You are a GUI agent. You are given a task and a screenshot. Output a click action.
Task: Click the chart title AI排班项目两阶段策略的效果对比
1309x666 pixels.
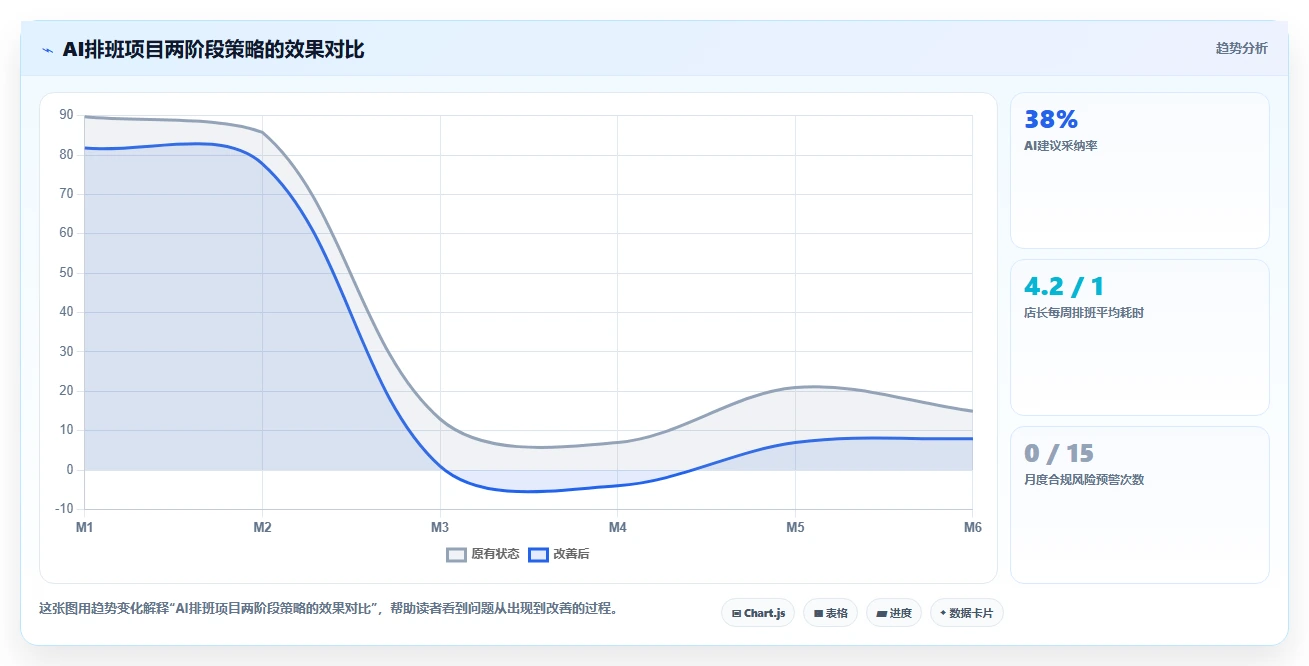coord(213,49)
